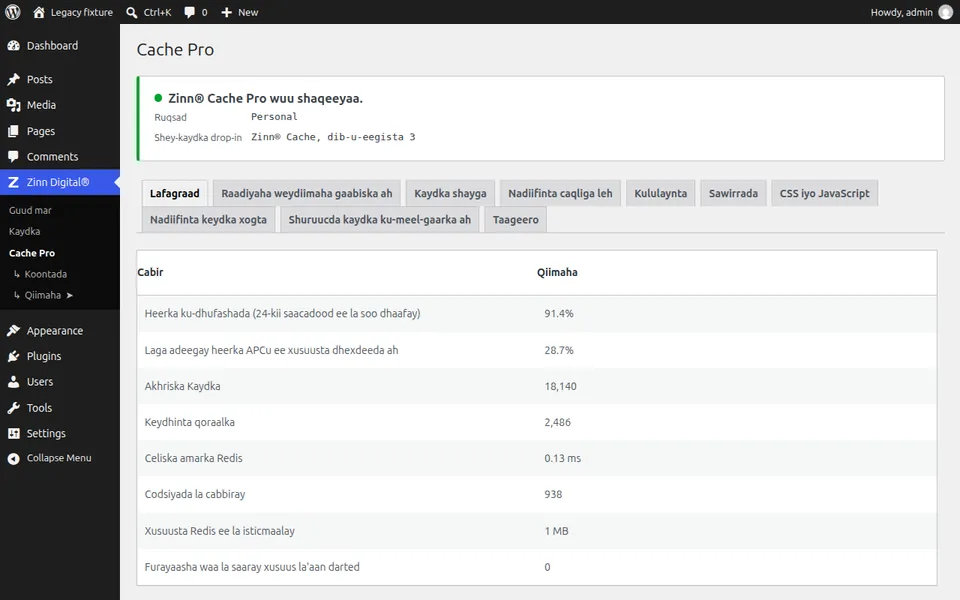Image resolution: width=960 pixels, height=600 pixels.
Task: Click the 91.4% hit rate value
Action: click(x=559, y=313)
